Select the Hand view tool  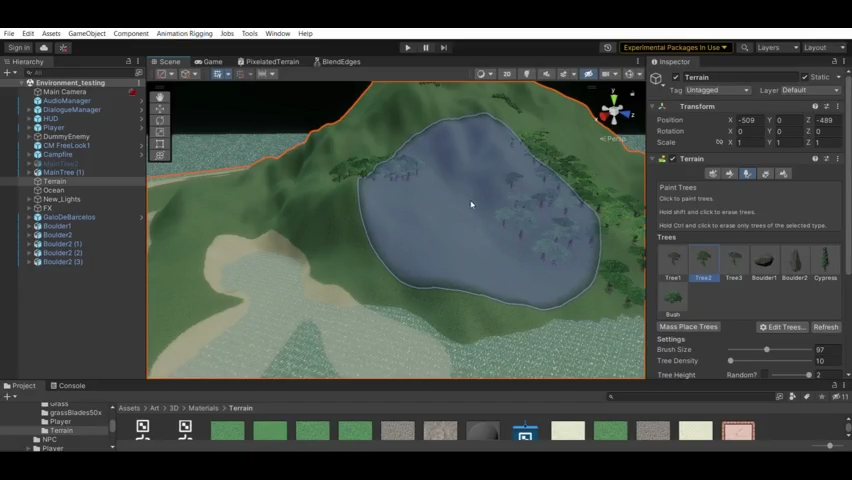[x=160, y=97]
